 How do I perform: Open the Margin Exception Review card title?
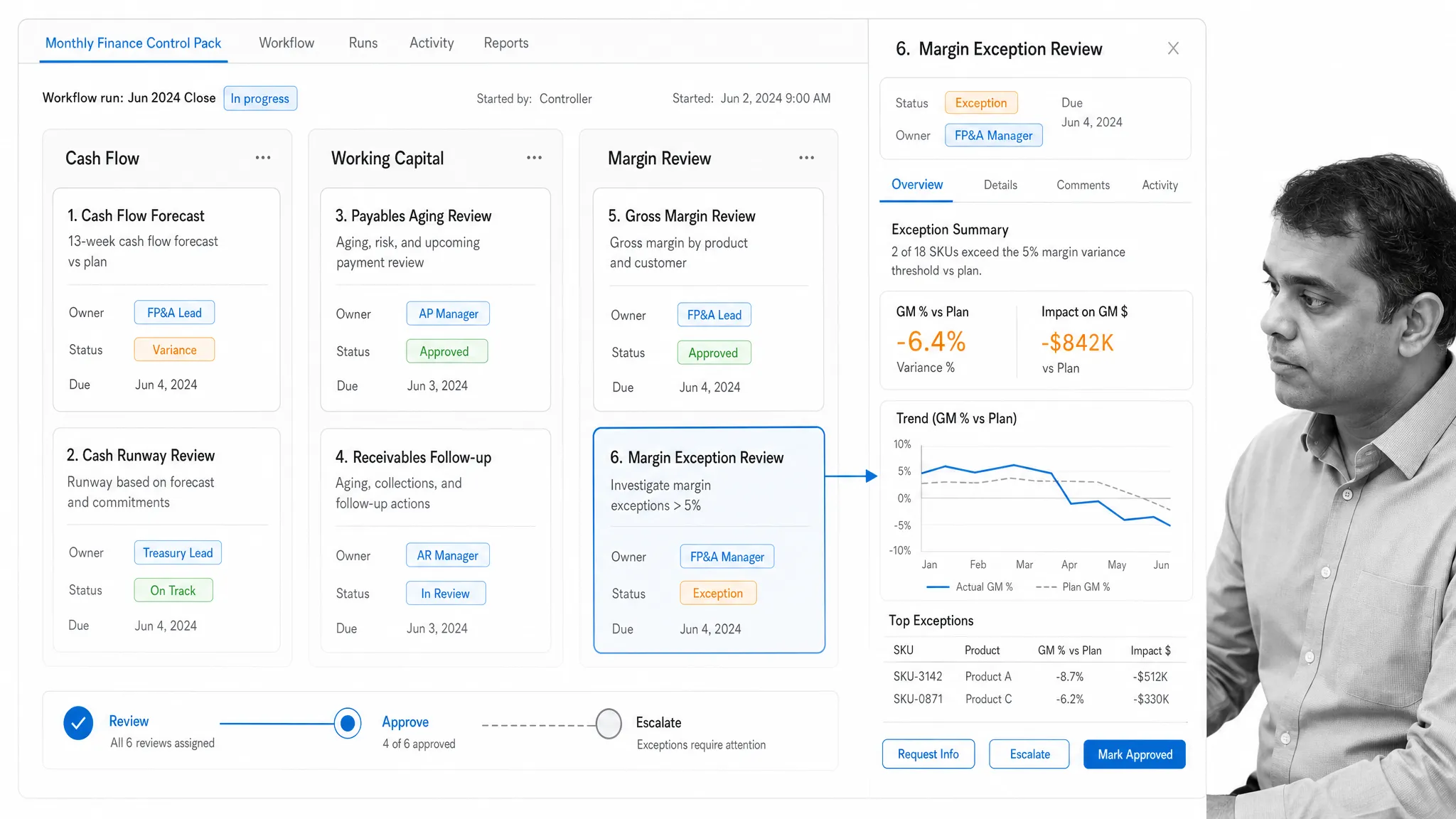tap(697, 458)
